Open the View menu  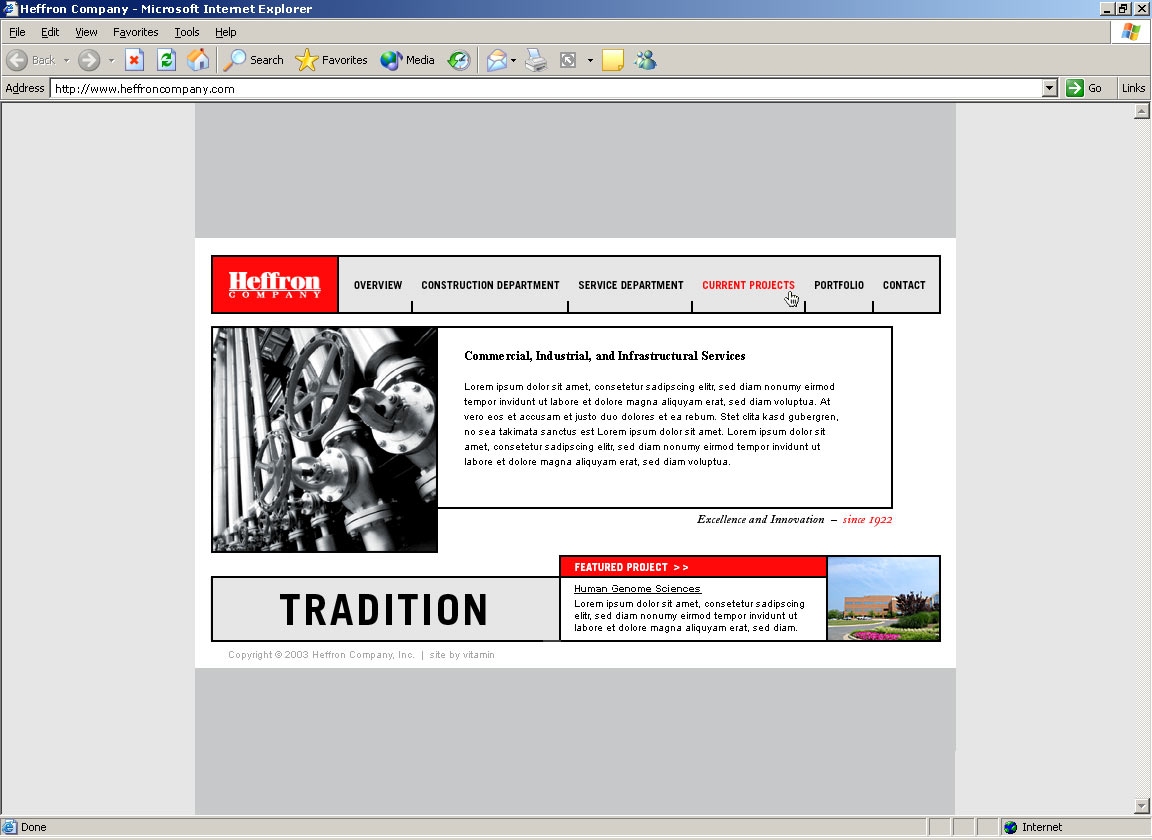click(86, 32)
